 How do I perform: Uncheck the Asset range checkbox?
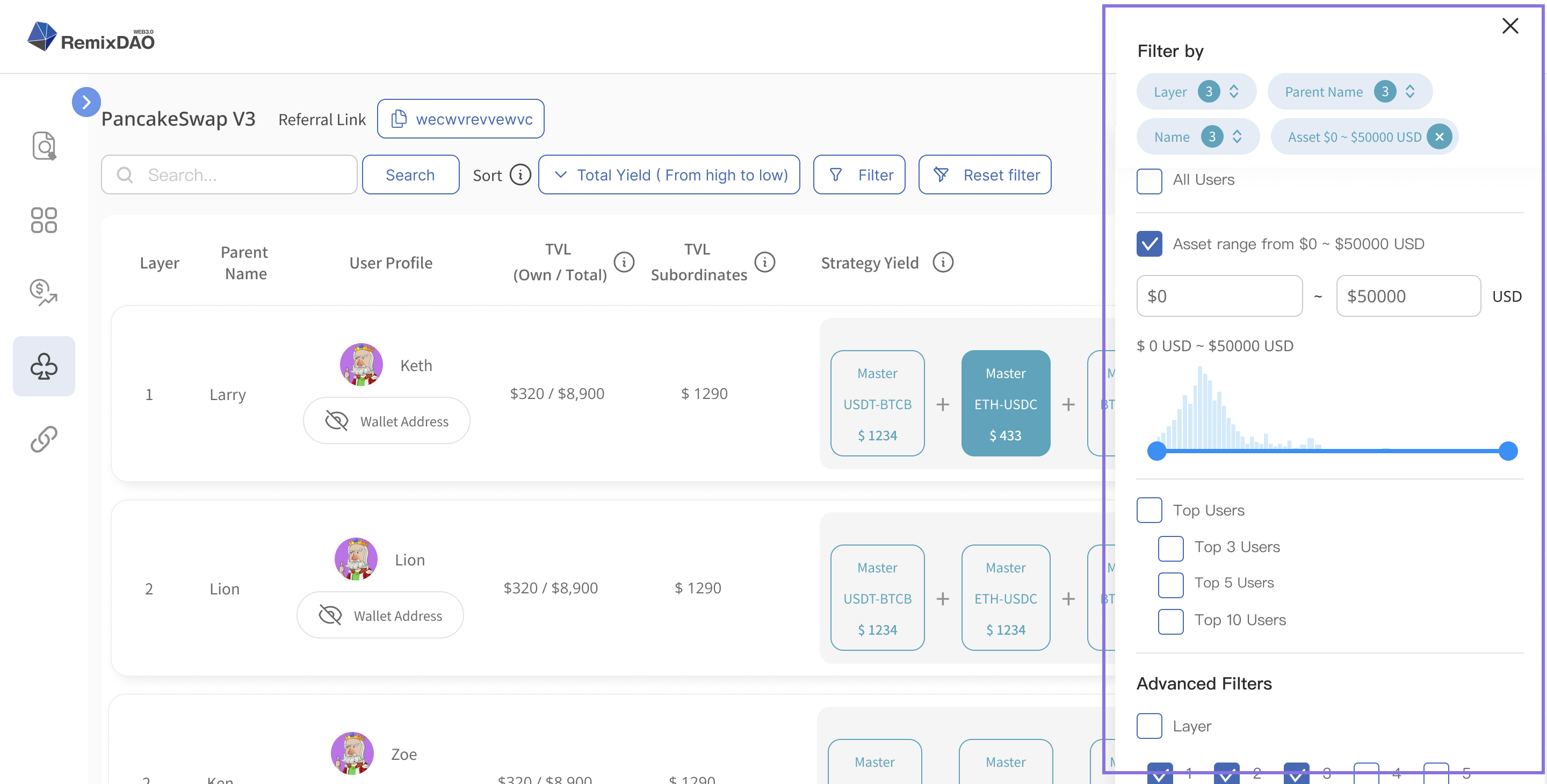(1149, 244)
